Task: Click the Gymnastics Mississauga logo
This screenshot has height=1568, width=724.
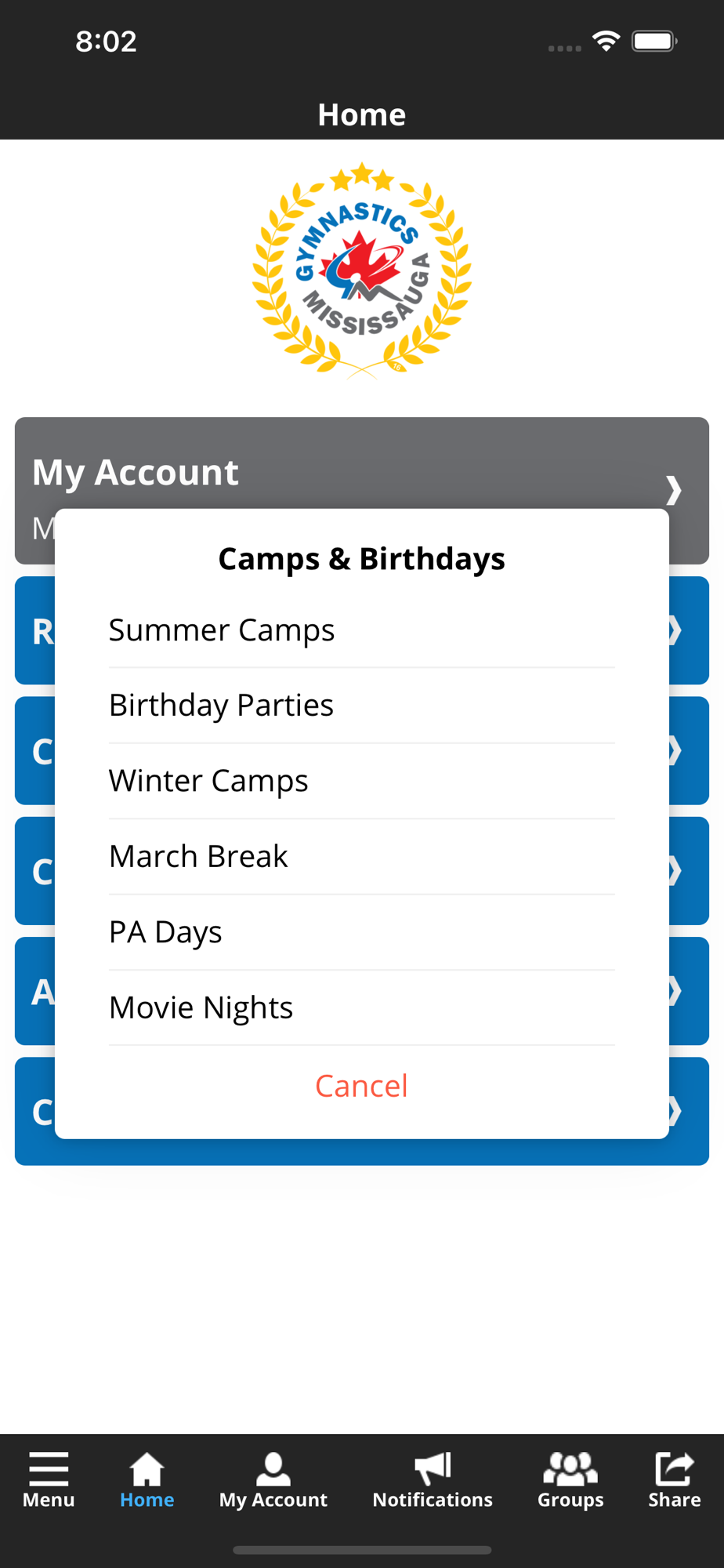Action: coord(362,270)
